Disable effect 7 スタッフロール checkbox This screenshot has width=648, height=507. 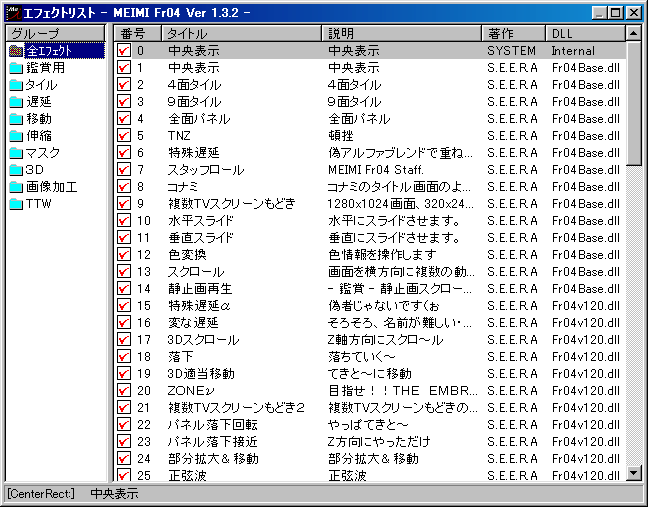pos(124,170)
